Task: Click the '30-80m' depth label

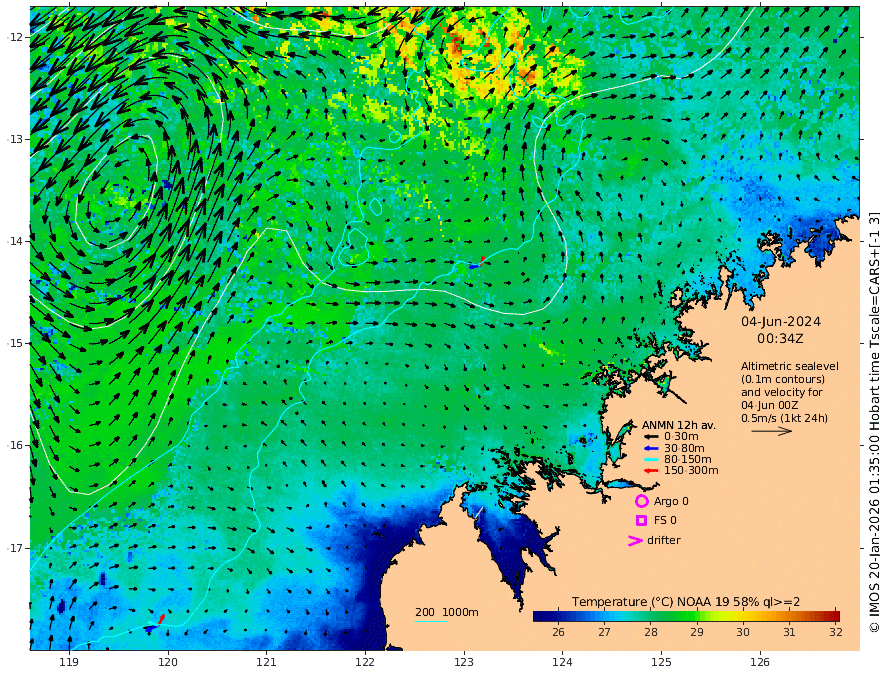Action: pyautogui.click(x=684, y=448)
